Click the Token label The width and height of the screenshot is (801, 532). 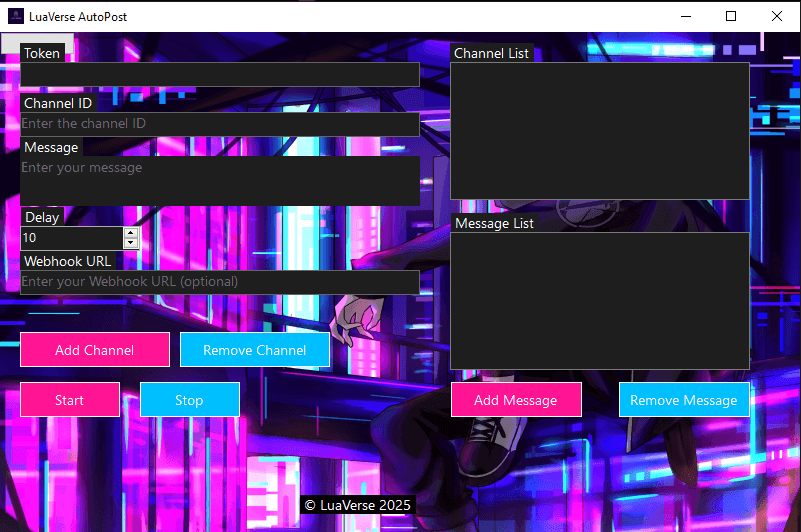(42, 53)
